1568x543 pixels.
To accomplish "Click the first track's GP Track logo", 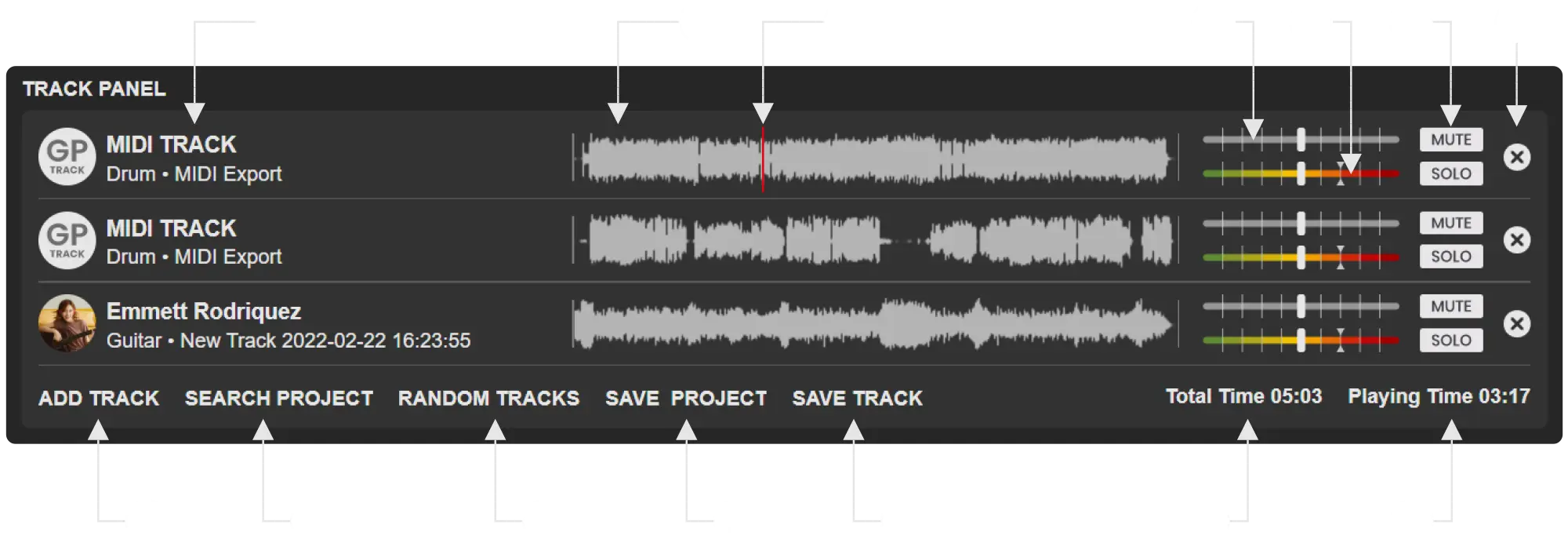I will click(x=67, y=156).
